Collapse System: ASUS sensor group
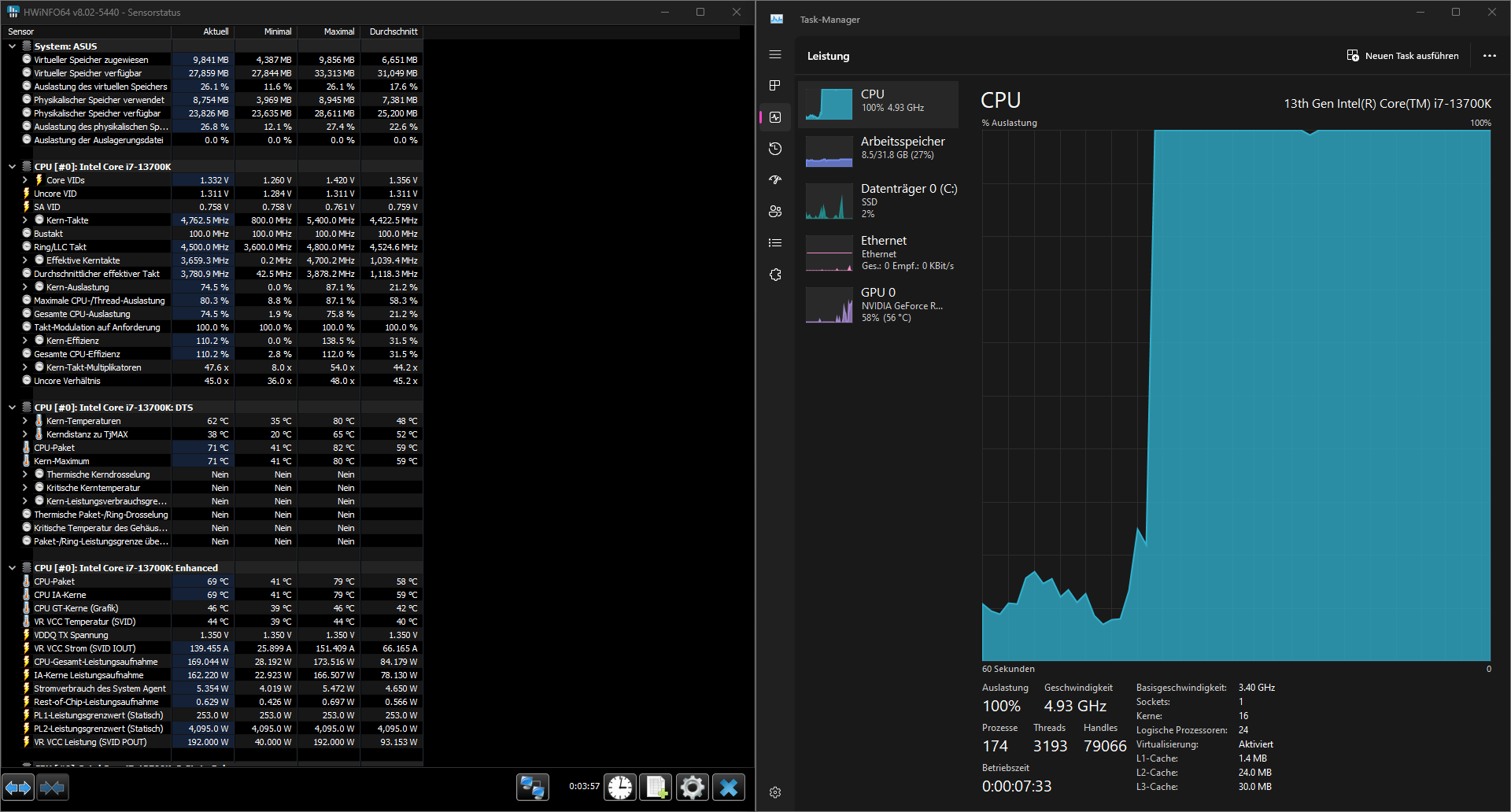This screenshot has height=812, width=1511. tap(12, 46)
